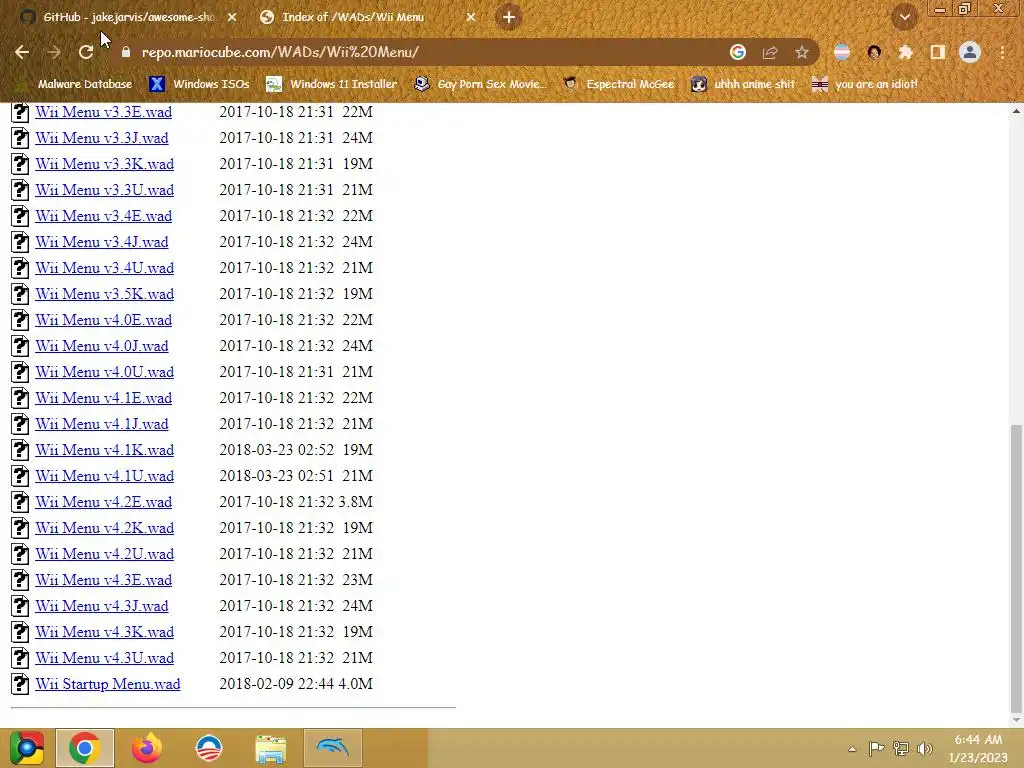Show hidden system tray icons
The image size is (1024, 768).
(x=852, y=749)
